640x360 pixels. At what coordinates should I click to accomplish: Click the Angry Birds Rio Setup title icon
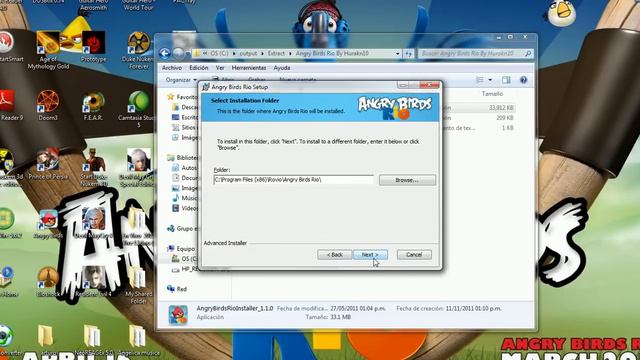click(x=206, y=87)
